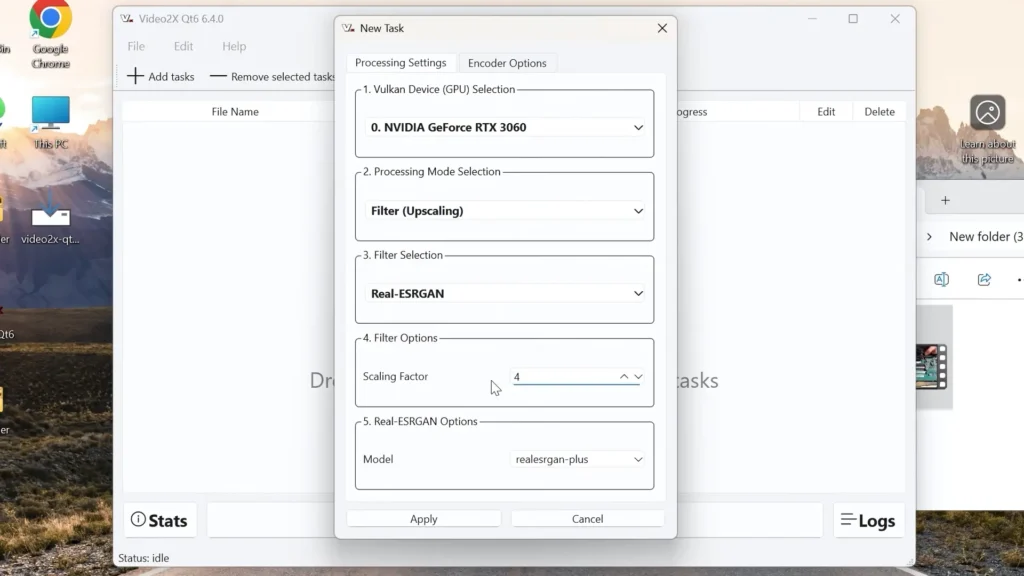Close the Video2X Qt6 main window

(895, 19)
